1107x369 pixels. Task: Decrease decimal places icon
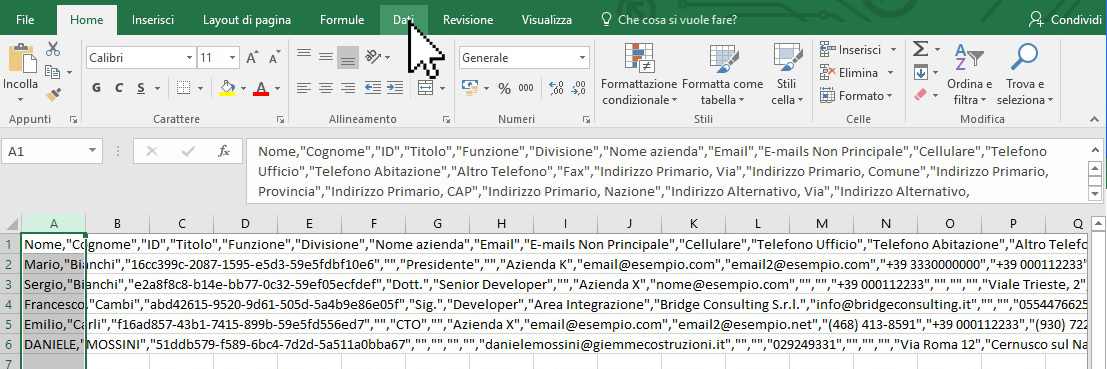click(x=578, y=88)
